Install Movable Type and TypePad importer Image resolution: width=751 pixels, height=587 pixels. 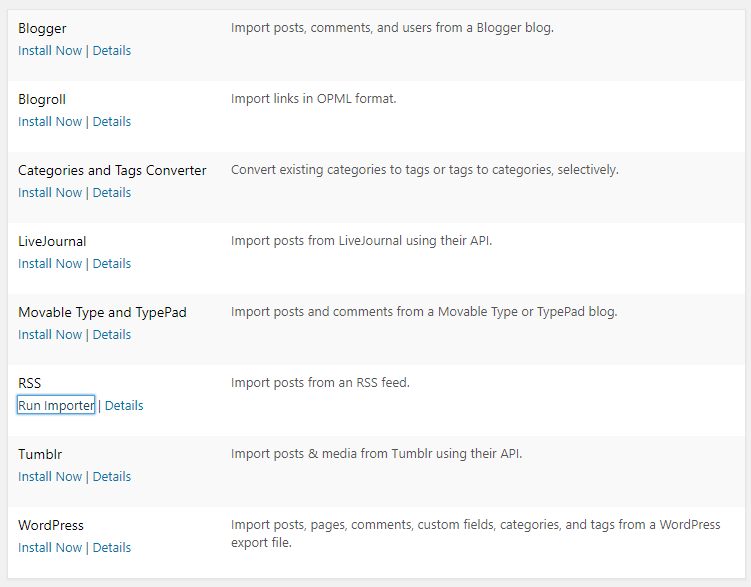[50, 335]
